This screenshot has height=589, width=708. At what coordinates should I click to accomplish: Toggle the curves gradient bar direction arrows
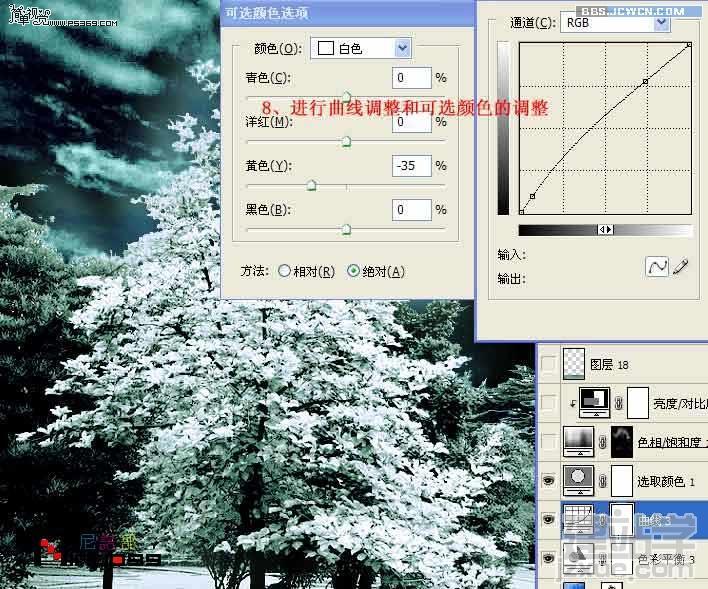click(x=606, y=229)
